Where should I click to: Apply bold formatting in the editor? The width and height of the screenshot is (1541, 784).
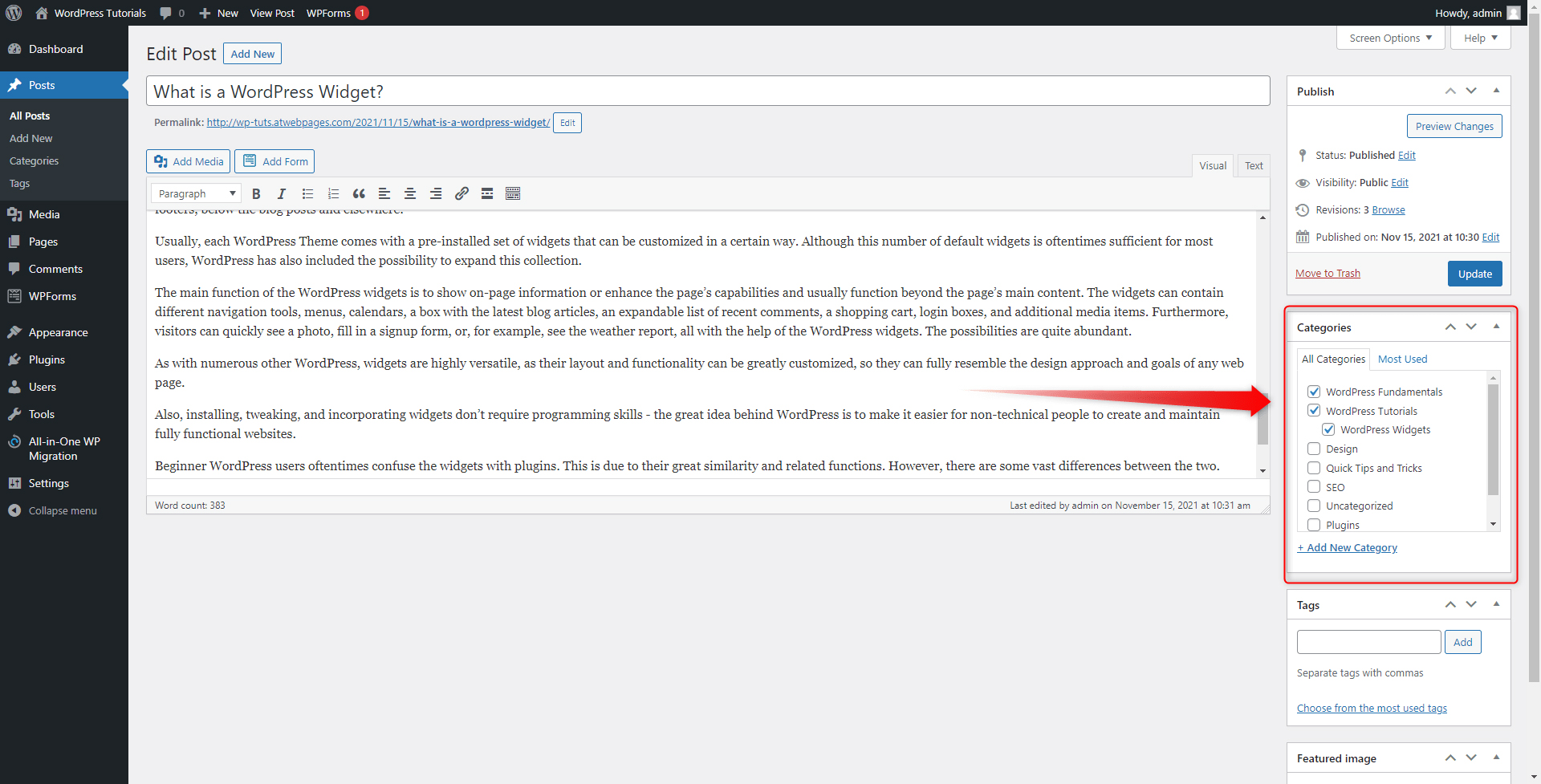(256, 193)
